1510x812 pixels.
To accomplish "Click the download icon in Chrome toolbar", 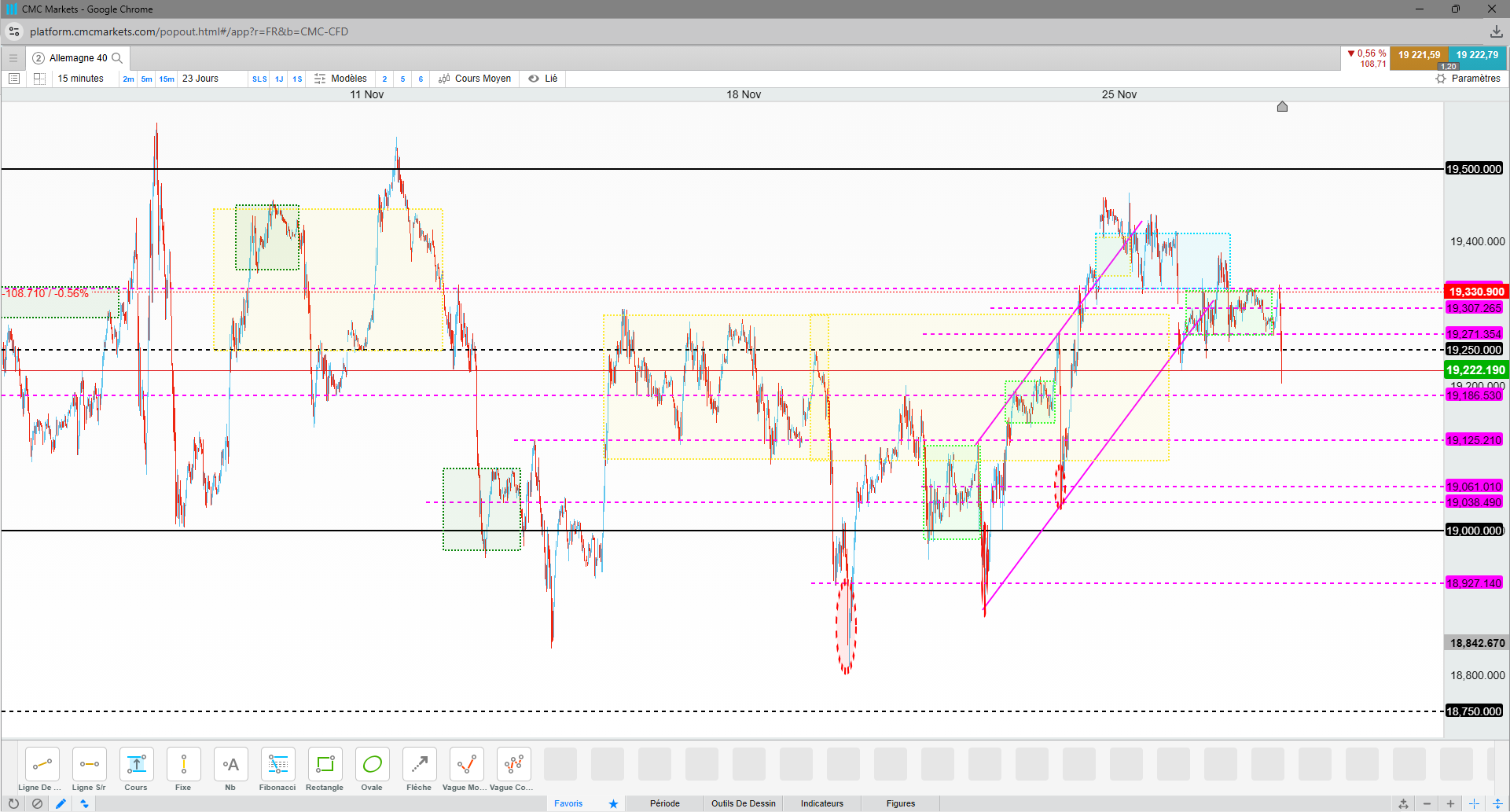I will [x=1496, y=31].
